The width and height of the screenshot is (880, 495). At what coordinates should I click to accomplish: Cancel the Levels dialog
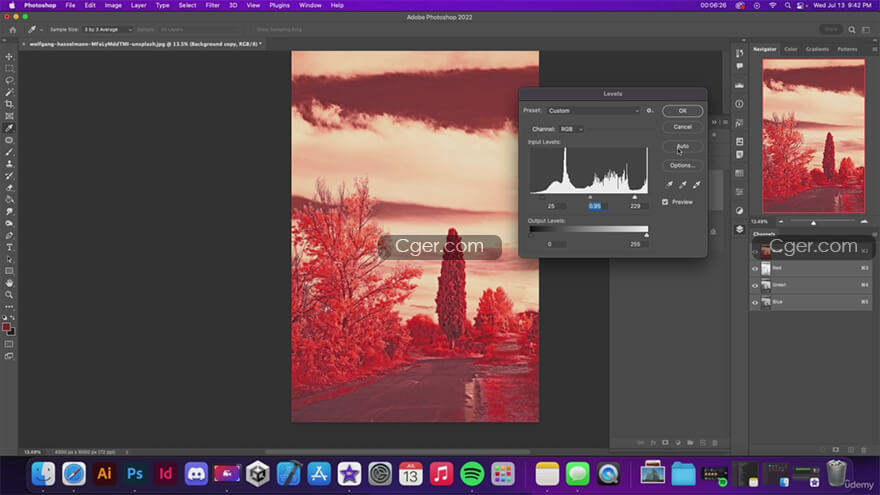(682, 127)
